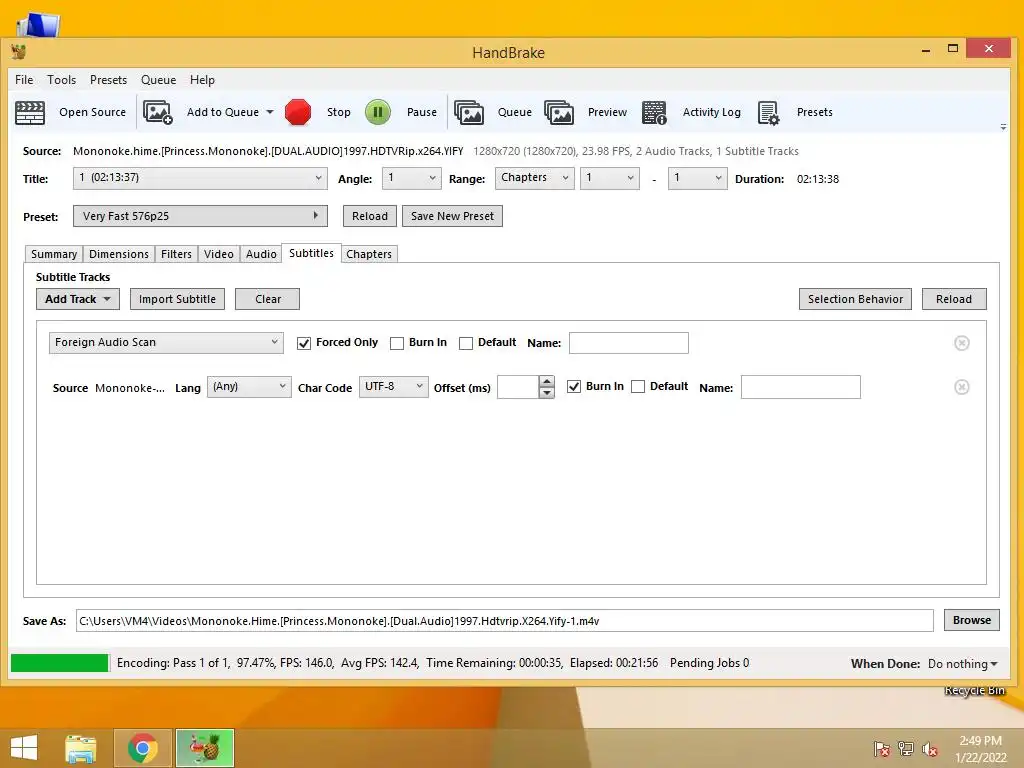Viewport: 1024px width, 768px height.
Task: Switch to the Filters tab
Action: [176, 254]
